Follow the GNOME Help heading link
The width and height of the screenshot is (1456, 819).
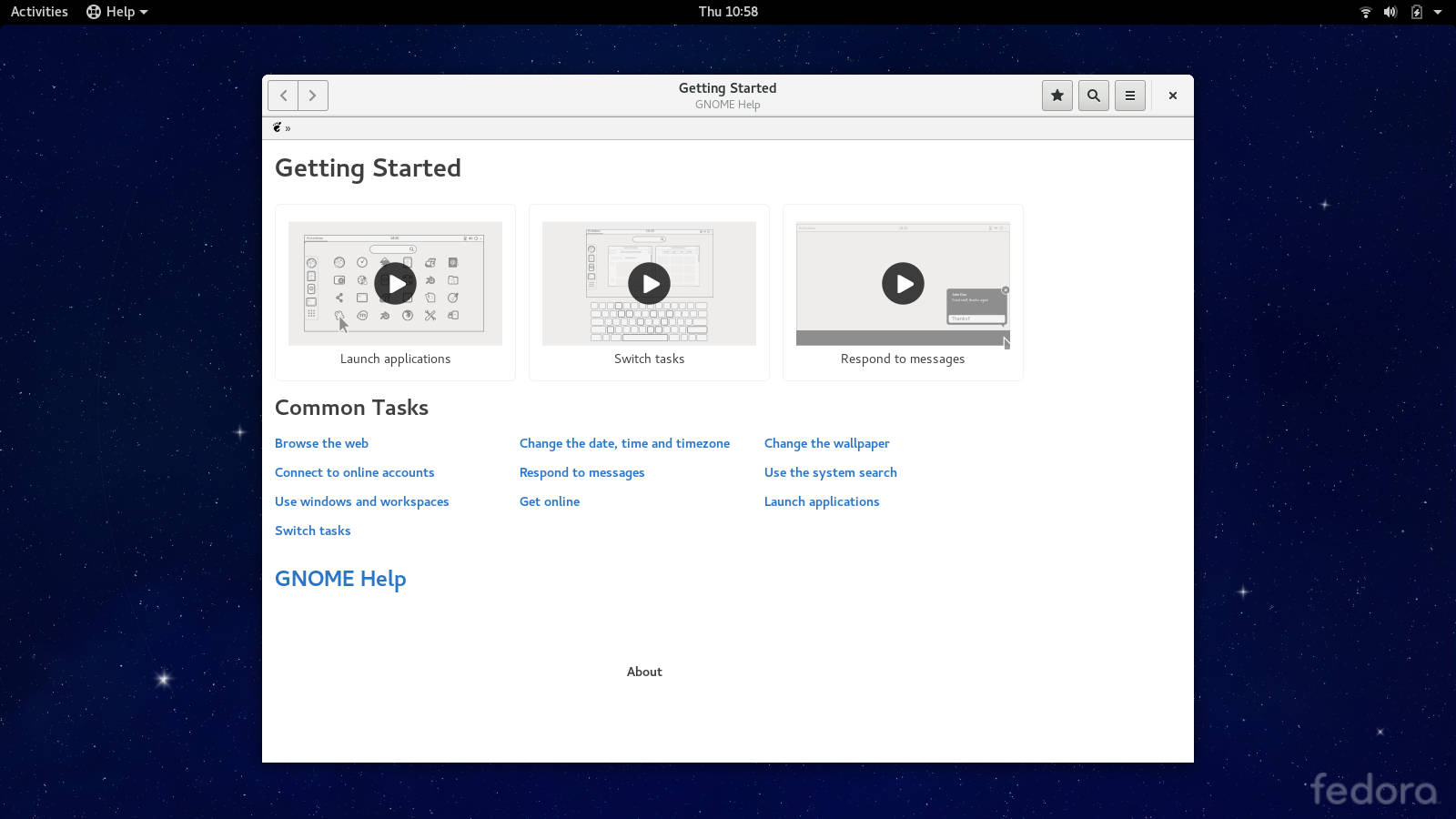(x=340, y=579)
